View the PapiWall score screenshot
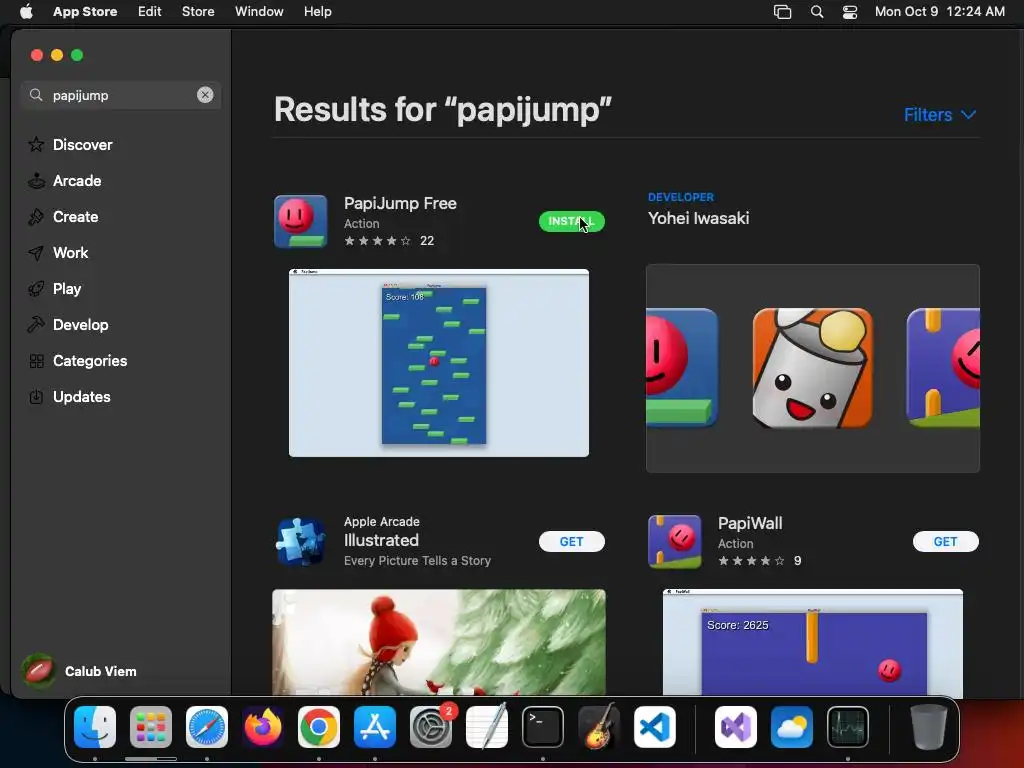 (812, 642)
